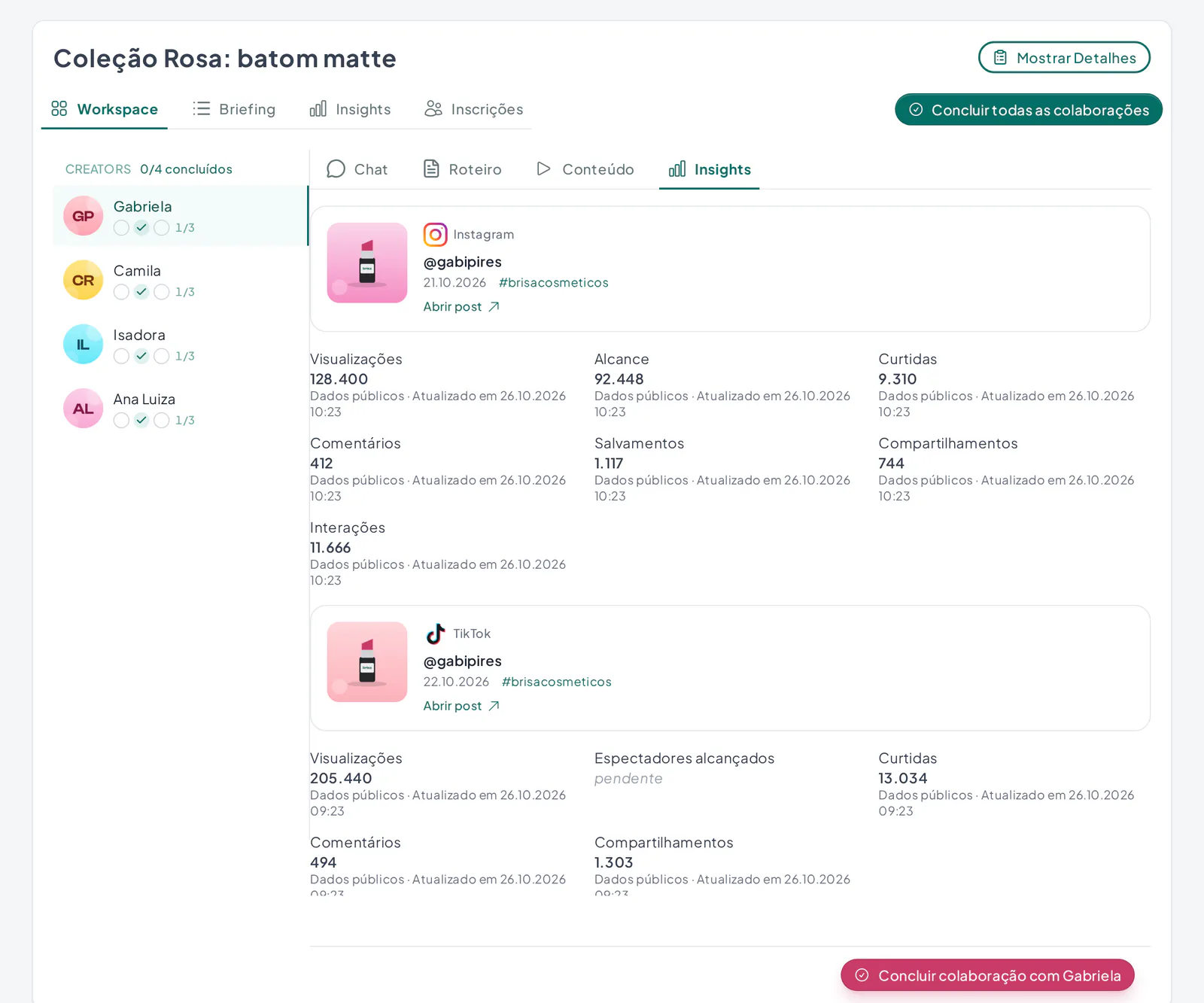The width and height of the screenshot is (1204, 1003).
Task: Click Ana Luiza's checked second step circle
Action: click(x=141, y=421)
